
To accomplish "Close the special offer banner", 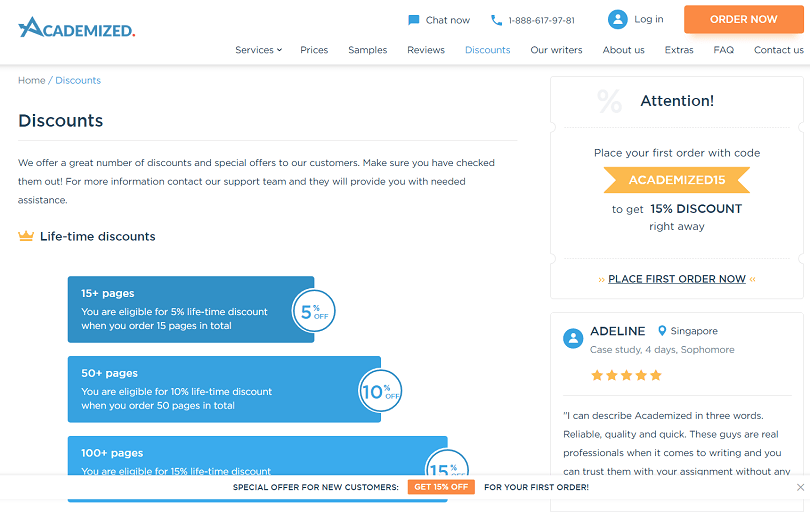I will coord(800,487).
